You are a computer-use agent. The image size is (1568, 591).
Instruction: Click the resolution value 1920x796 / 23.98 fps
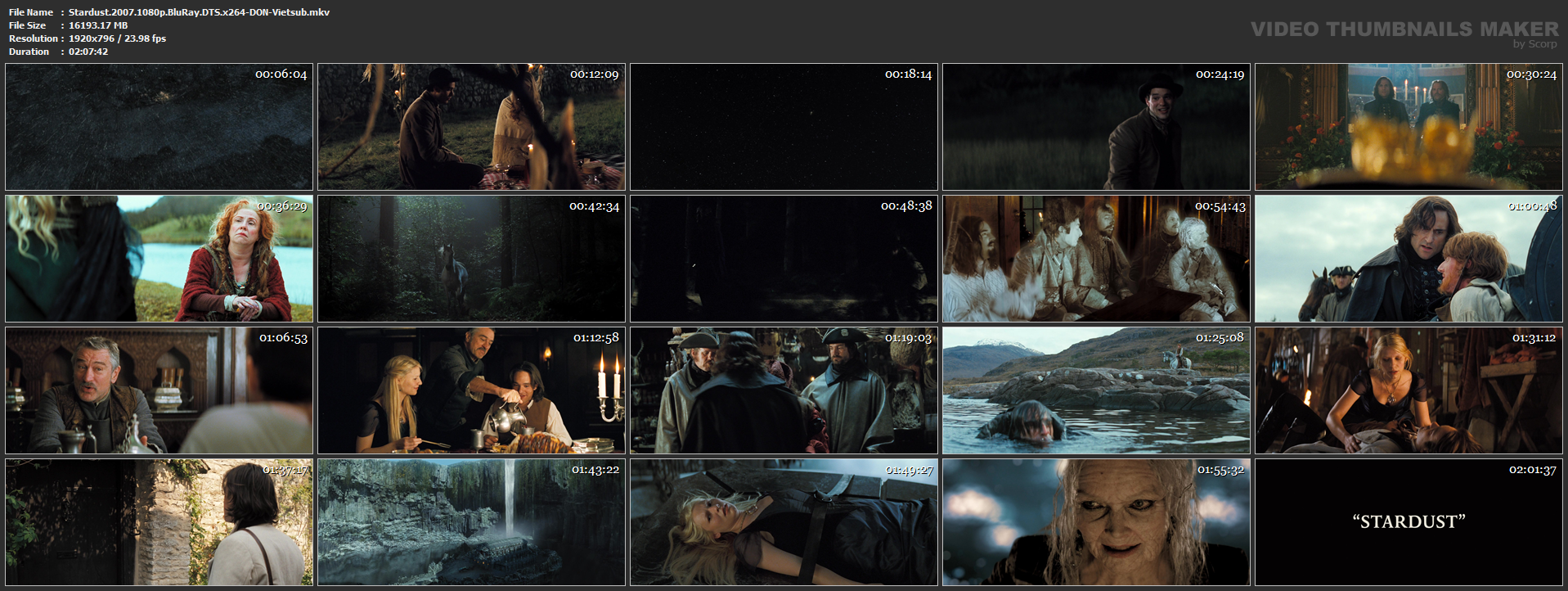117,38
